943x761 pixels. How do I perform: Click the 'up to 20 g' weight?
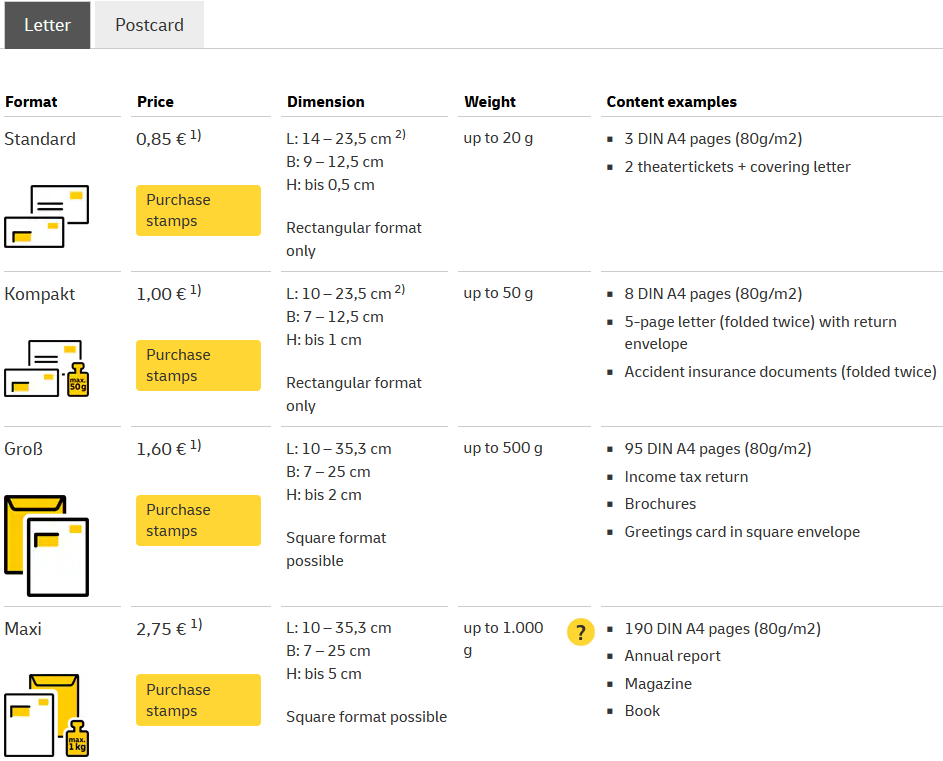498,138
